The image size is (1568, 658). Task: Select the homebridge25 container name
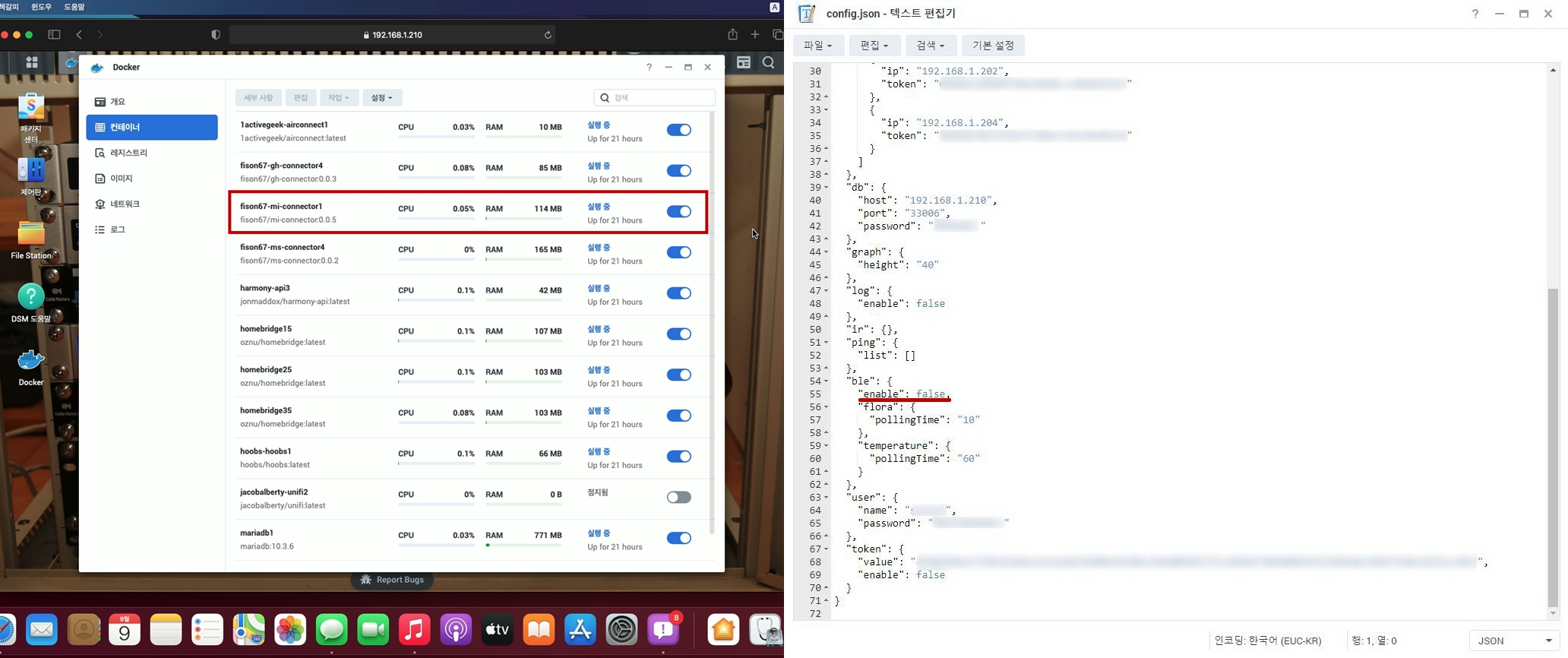[266, 370]
